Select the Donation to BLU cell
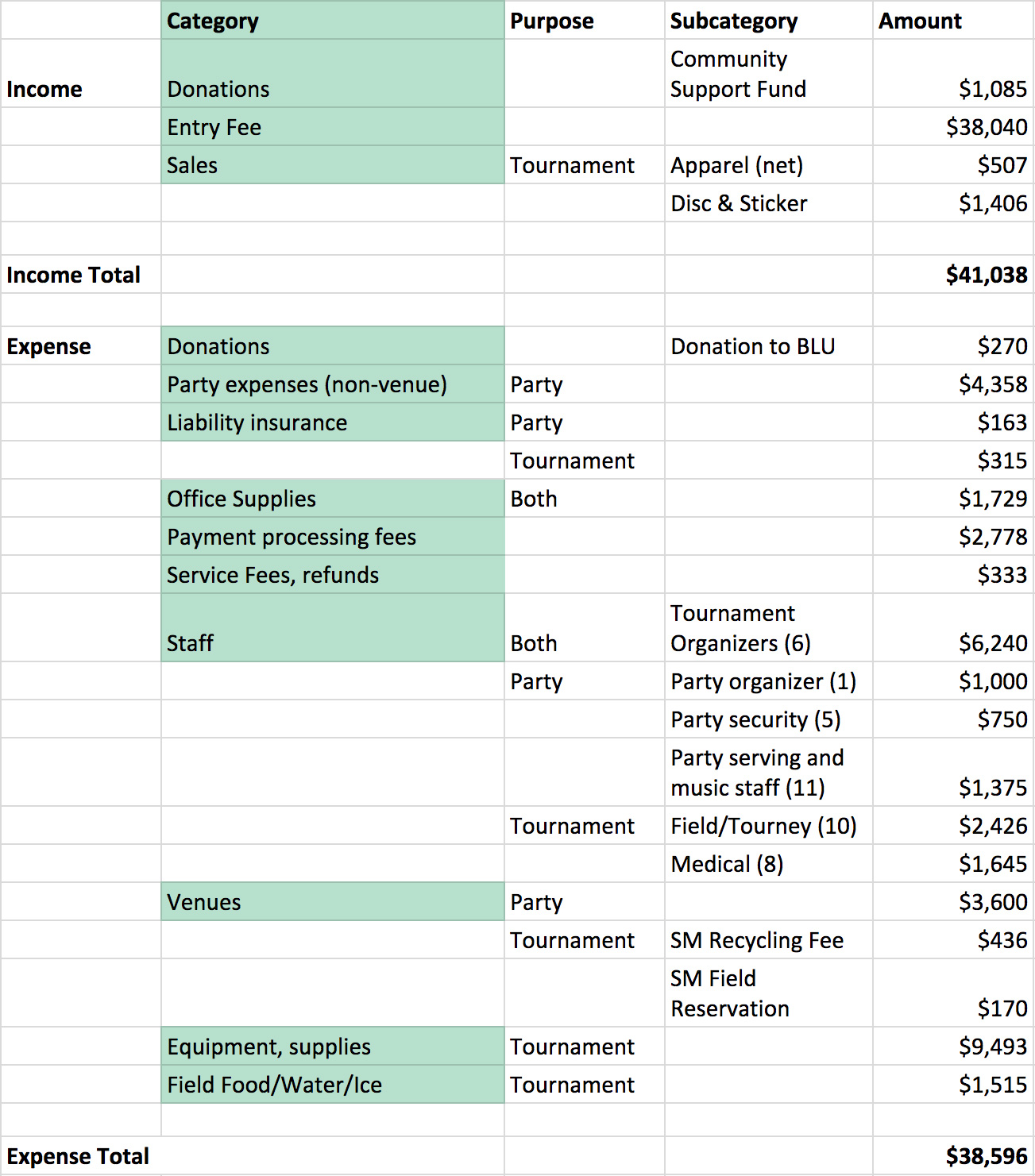The image size is (1035, 1176). 768,346
